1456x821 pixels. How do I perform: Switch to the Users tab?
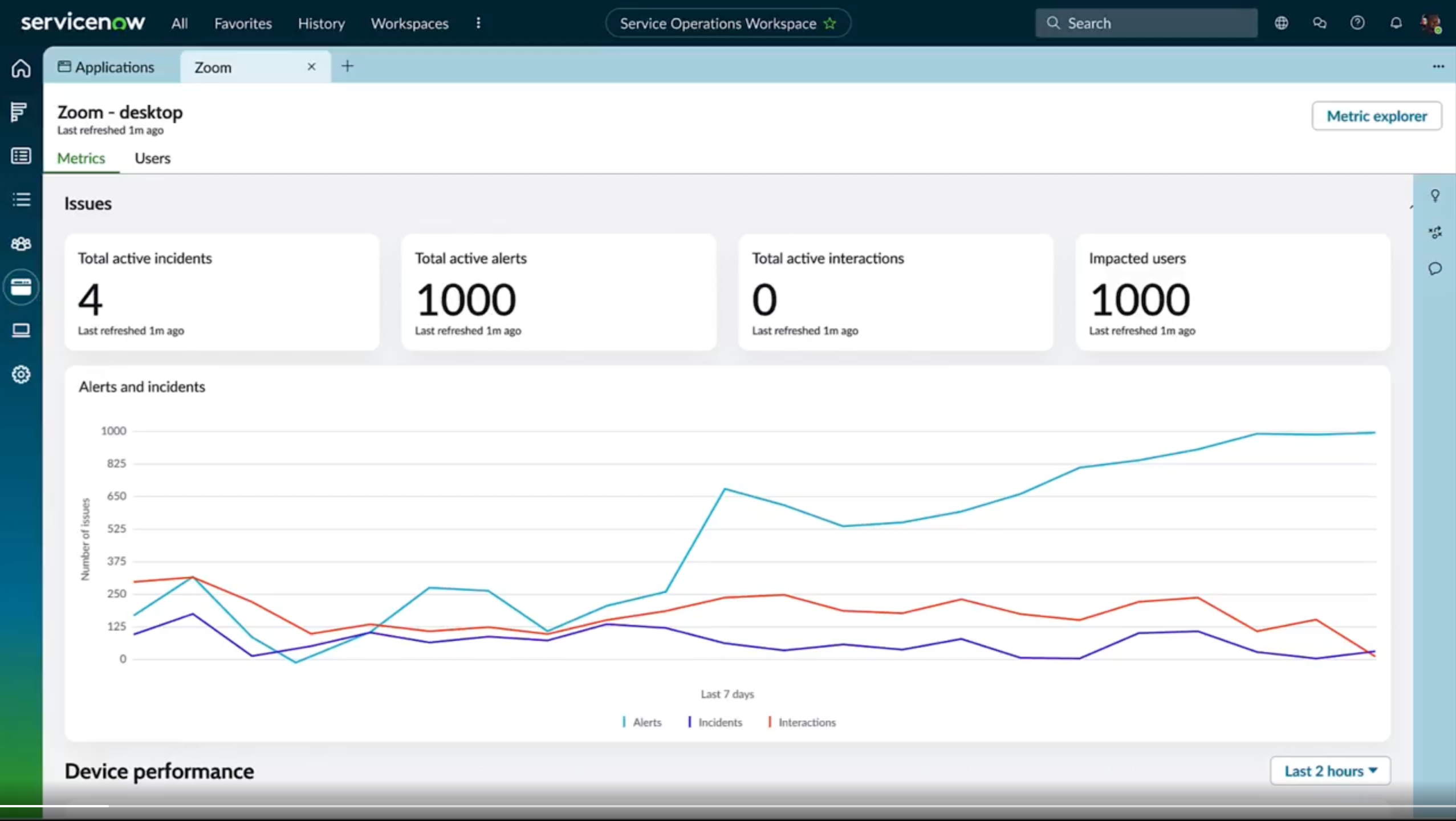click(x=152, y=158)
